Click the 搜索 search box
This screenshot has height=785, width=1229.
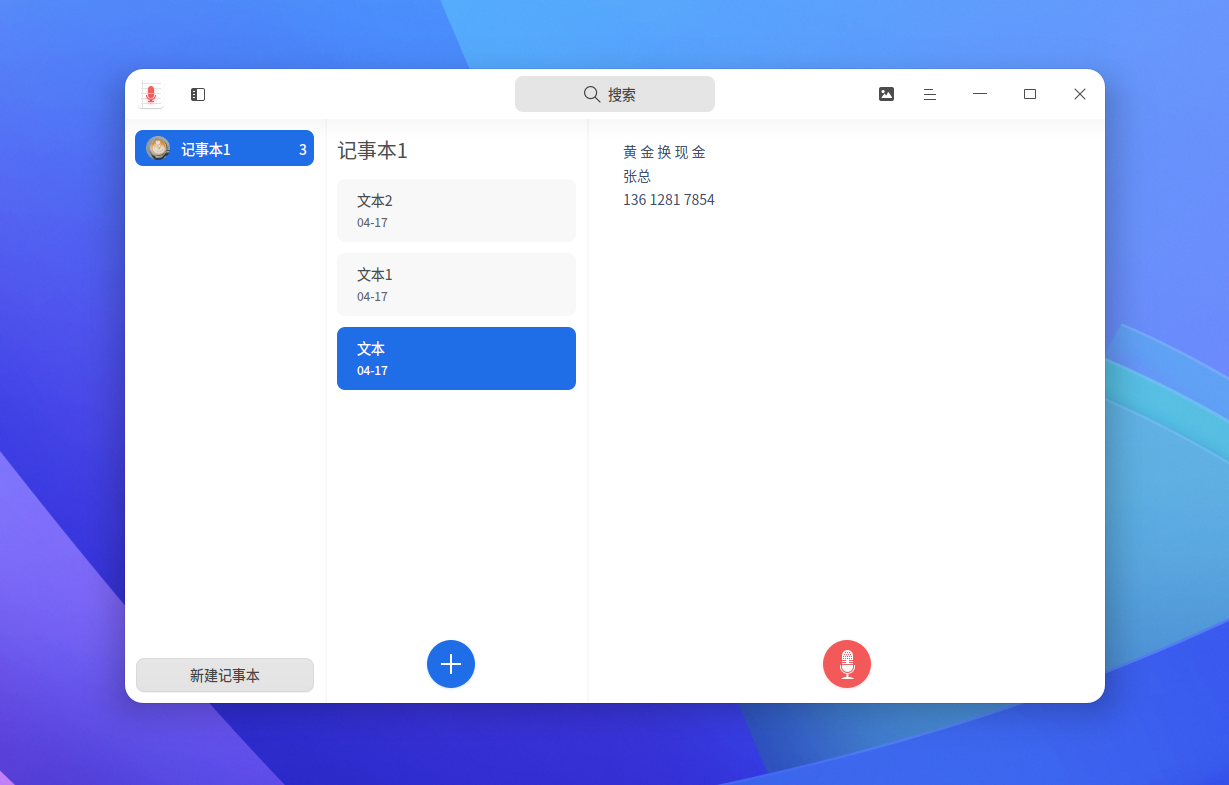coord(614,95)
